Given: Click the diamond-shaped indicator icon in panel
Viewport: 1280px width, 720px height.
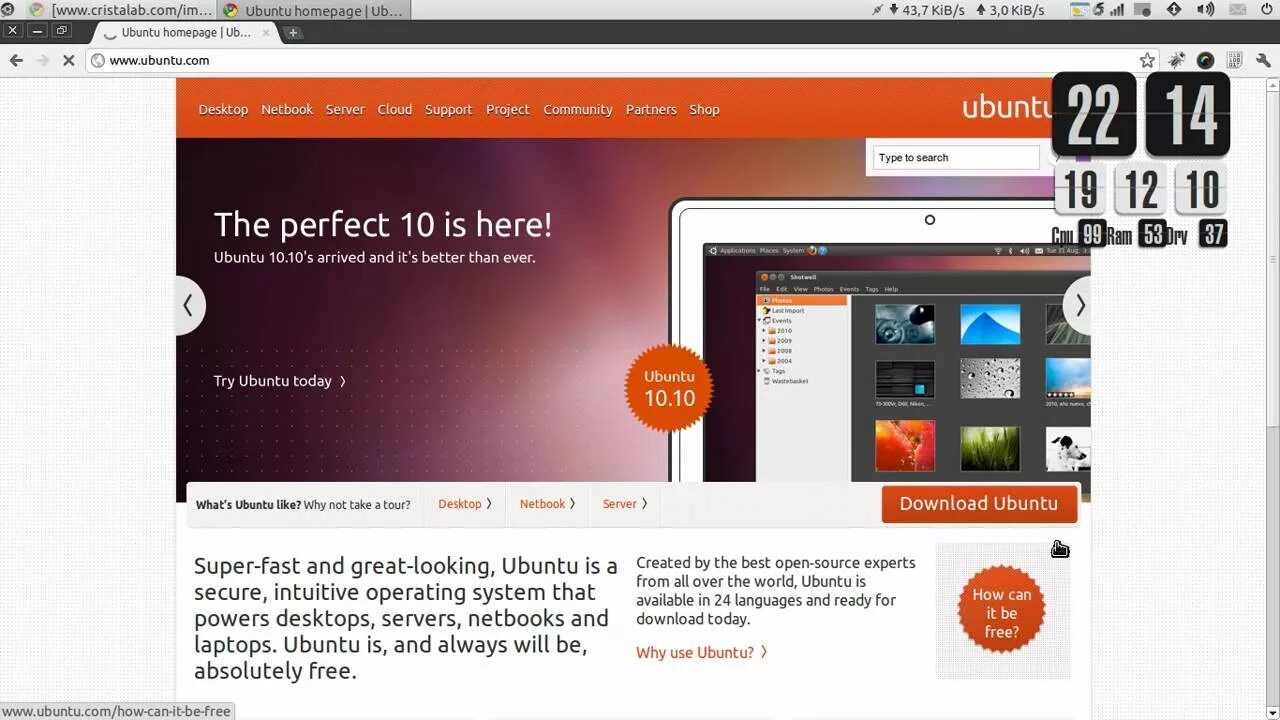Looking at the screenshot, I should click(1174, 9).
